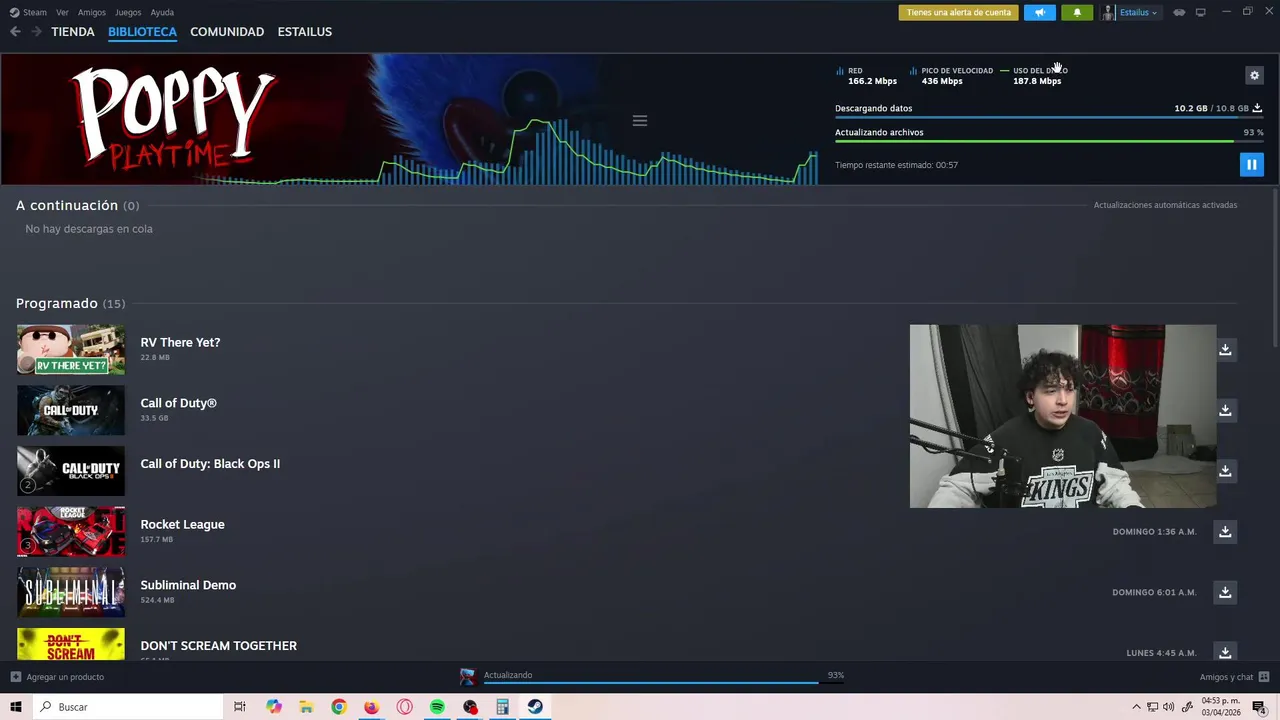Click the 'Descargando datos' progress bar
Screen dimensions: 1280x720
(1049, 117)
